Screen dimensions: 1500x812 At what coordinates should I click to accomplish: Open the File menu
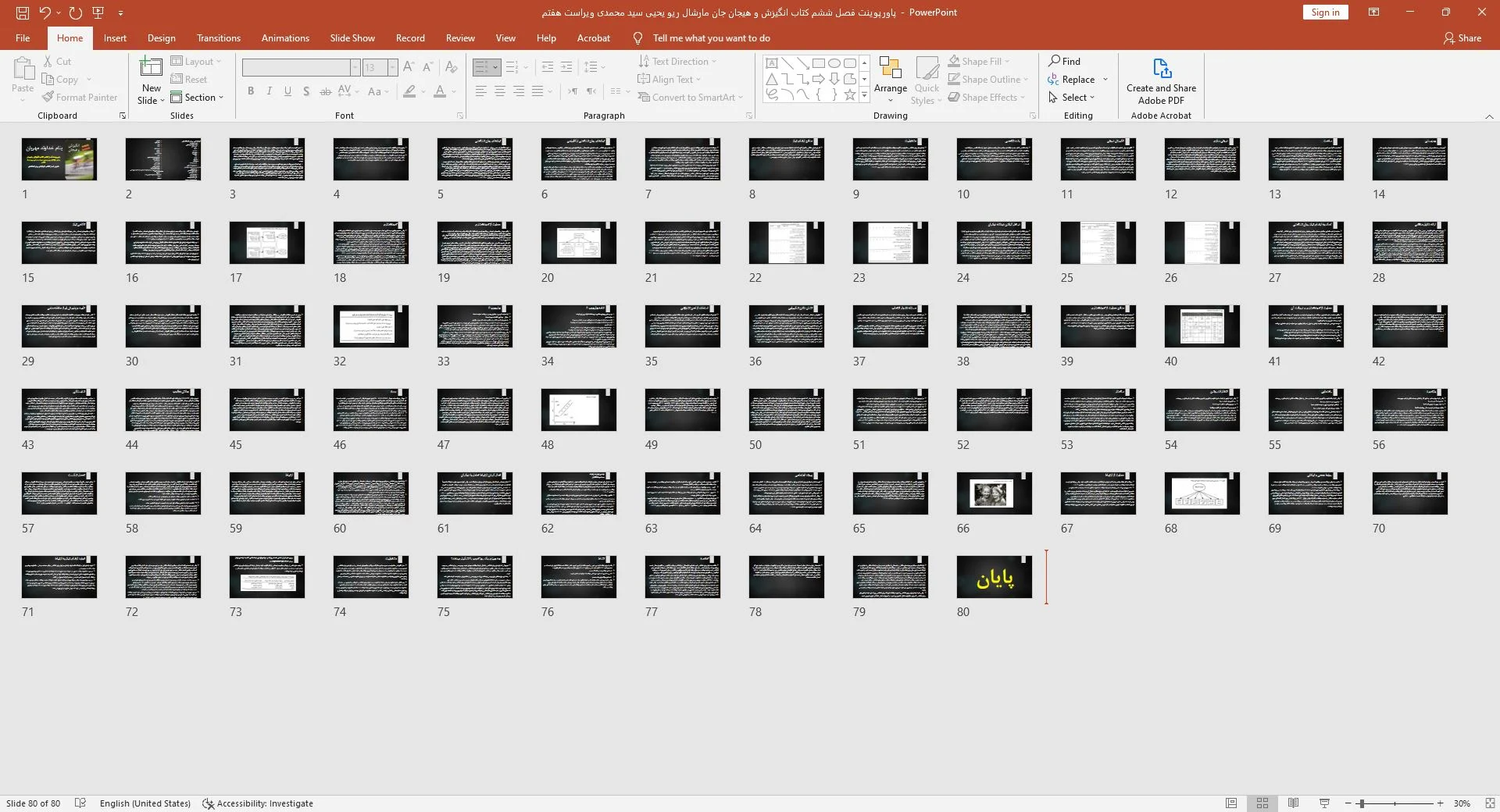coord(23,38)
